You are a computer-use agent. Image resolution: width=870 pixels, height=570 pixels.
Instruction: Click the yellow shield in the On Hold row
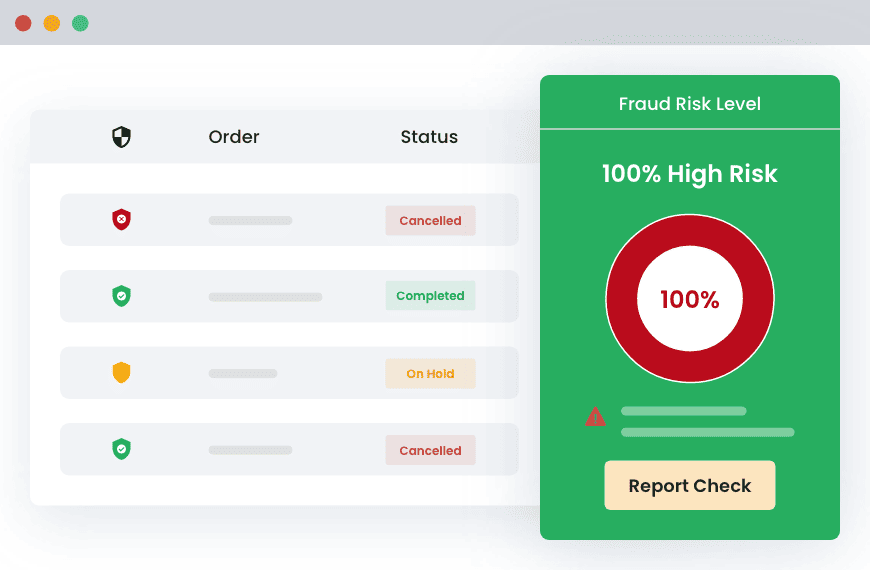pos(121,373)
